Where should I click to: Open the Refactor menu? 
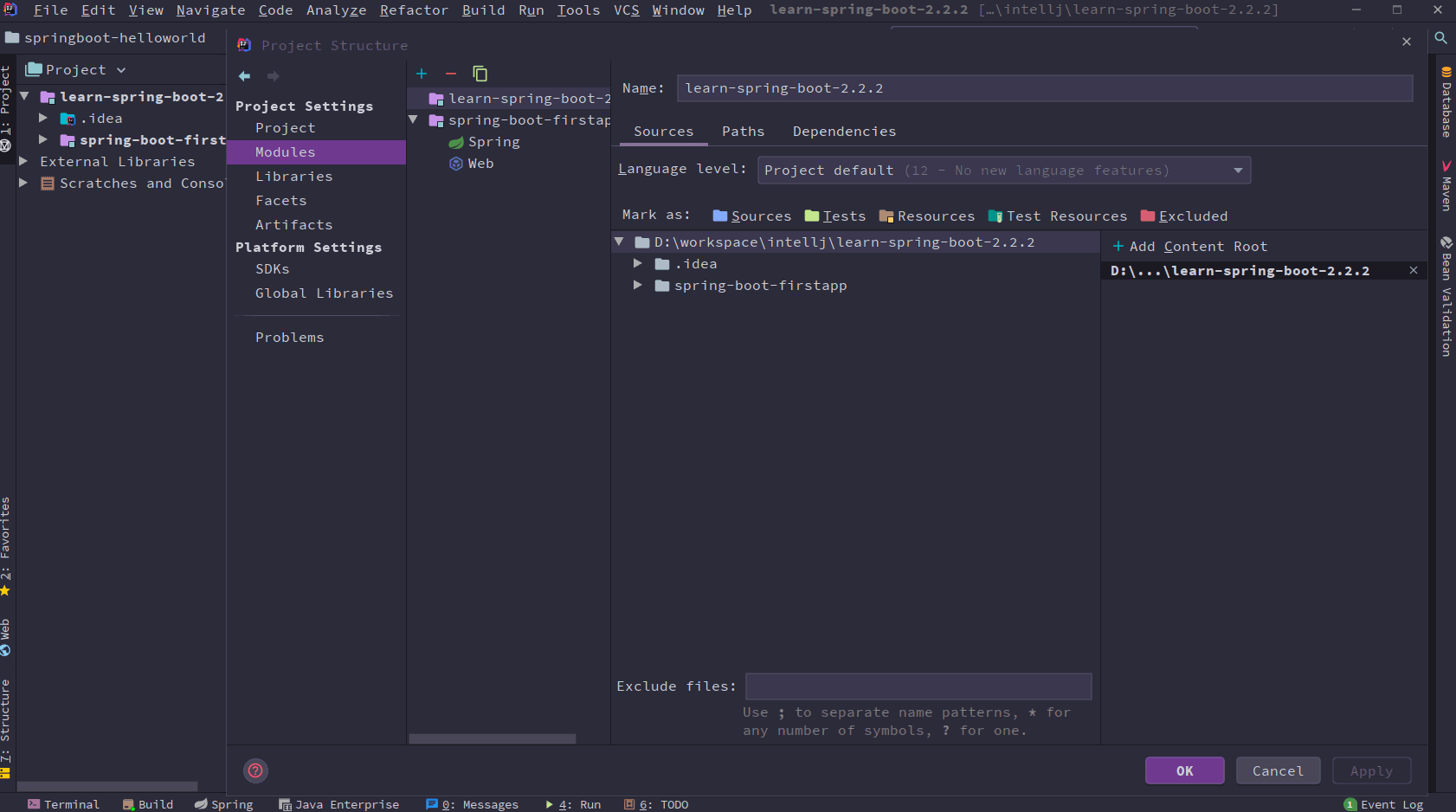coord(414,10)
